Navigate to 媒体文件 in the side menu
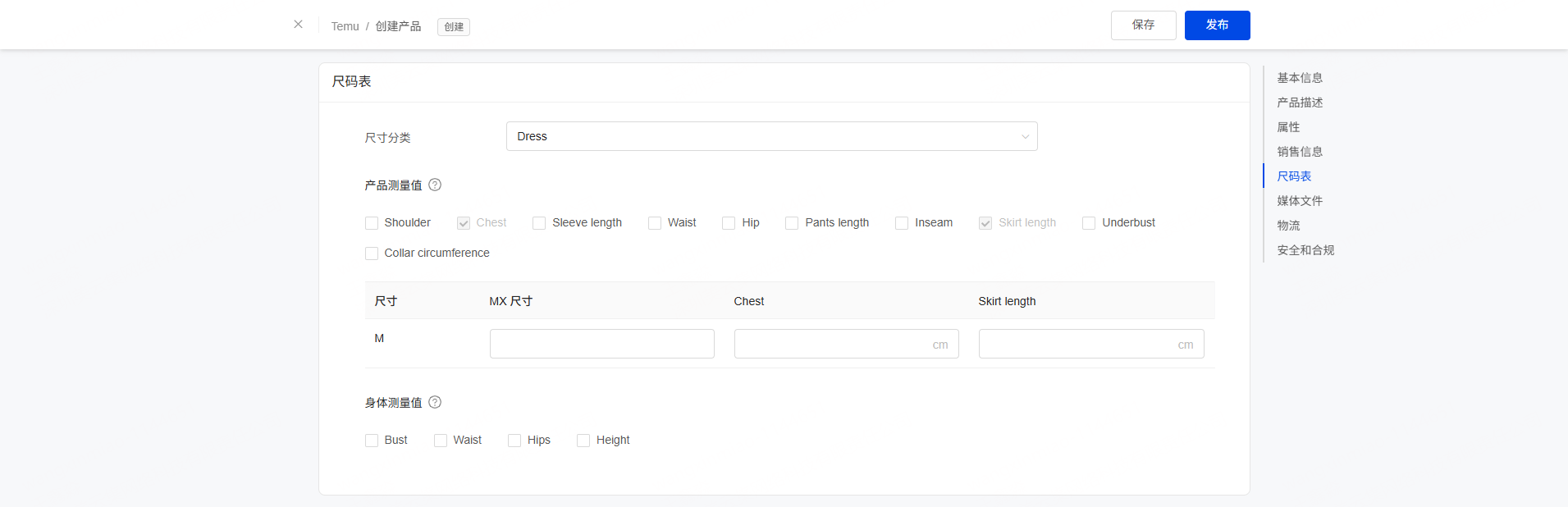Viewport: 1568px width, 507px height. click(1299, 201)
